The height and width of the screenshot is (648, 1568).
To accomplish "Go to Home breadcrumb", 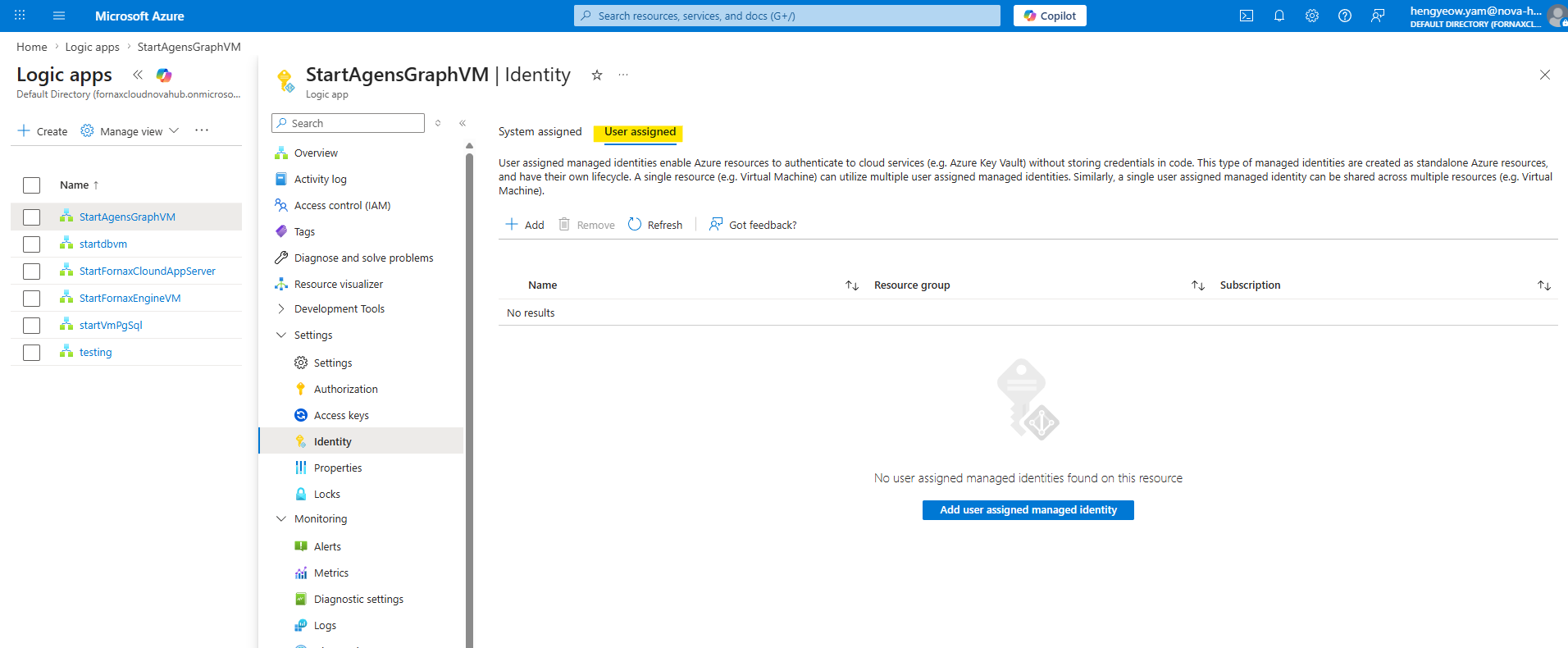I will 32,47.
